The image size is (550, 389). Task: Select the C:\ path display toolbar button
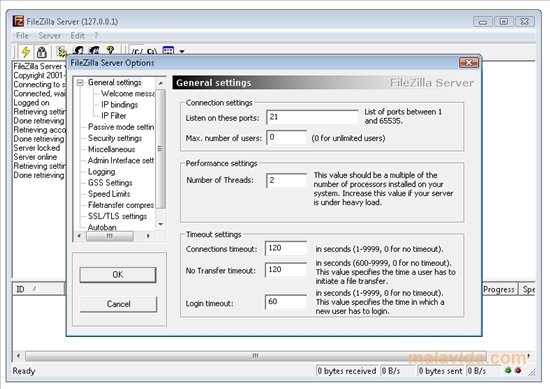152,52
